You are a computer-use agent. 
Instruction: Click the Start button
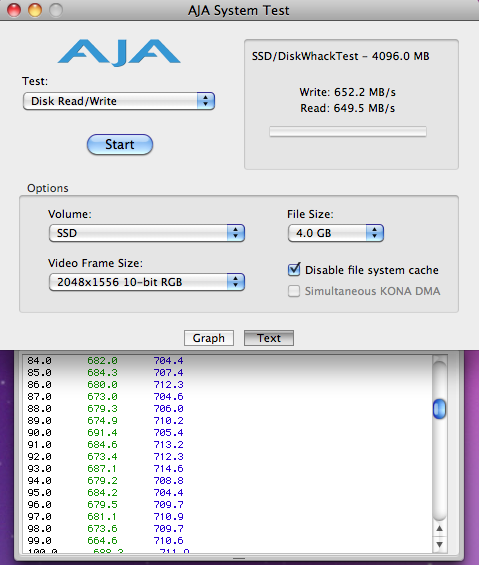tap(120, 144)
